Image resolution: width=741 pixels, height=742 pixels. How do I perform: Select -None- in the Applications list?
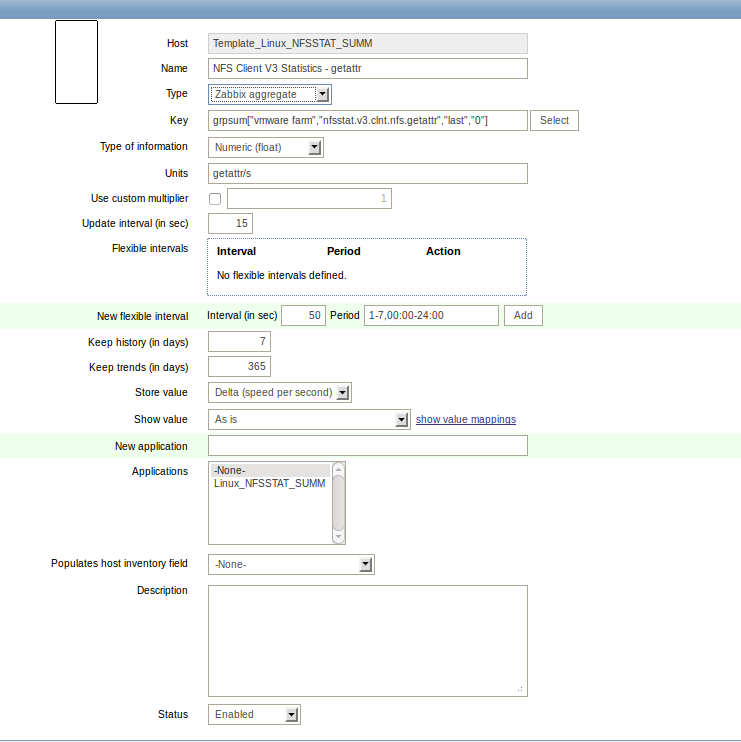click(270, 470)
